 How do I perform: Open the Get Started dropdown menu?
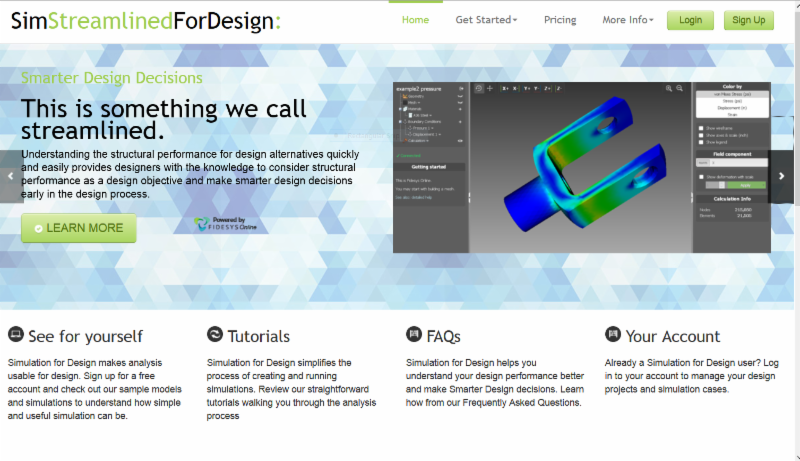coord(486,20)
